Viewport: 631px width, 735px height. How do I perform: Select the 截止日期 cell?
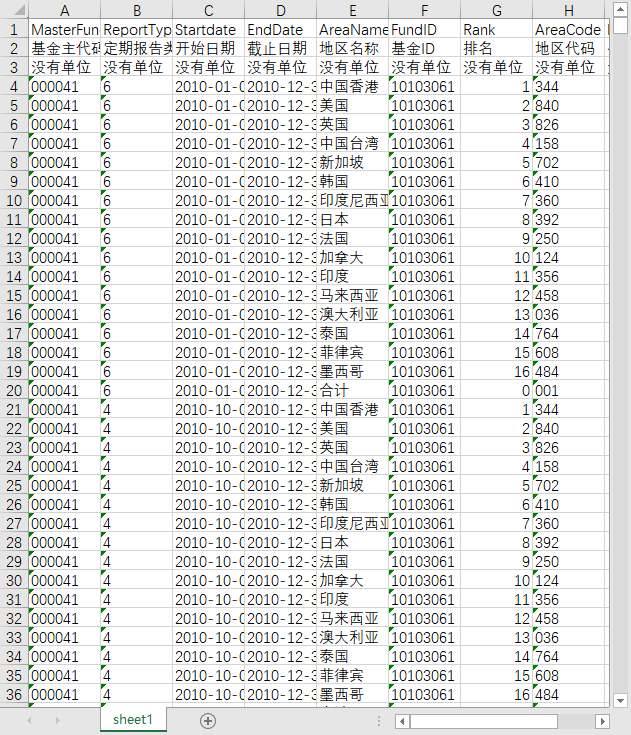[x=281, y=48]
